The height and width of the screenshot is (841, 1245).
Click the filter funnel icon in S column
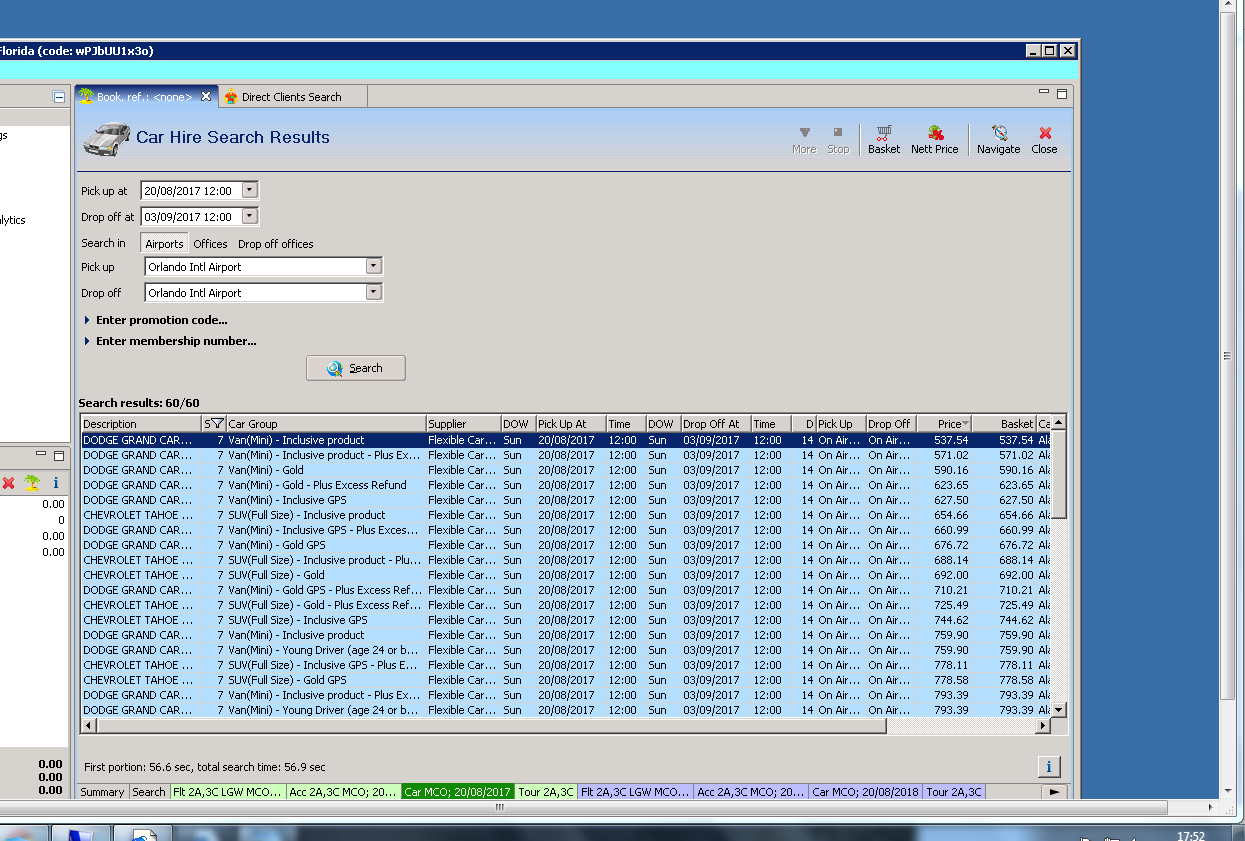pyautogui.click(x=217, y=424)
